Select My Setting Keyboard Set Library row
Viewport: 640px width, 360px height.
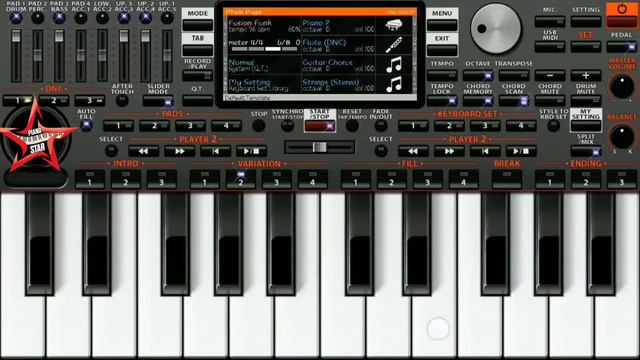(263, 85)
